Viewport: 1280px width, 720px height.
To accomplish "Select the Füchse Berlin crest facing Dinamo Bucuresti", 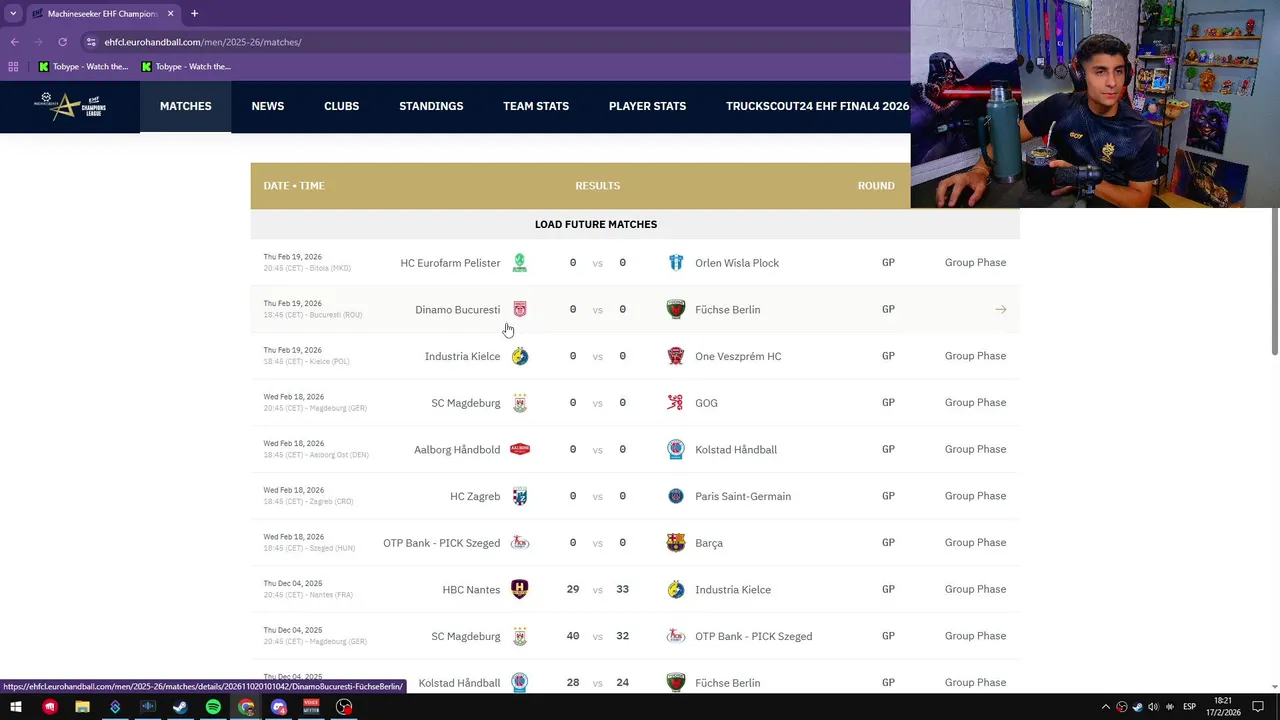I will click(x=676, y=309).
